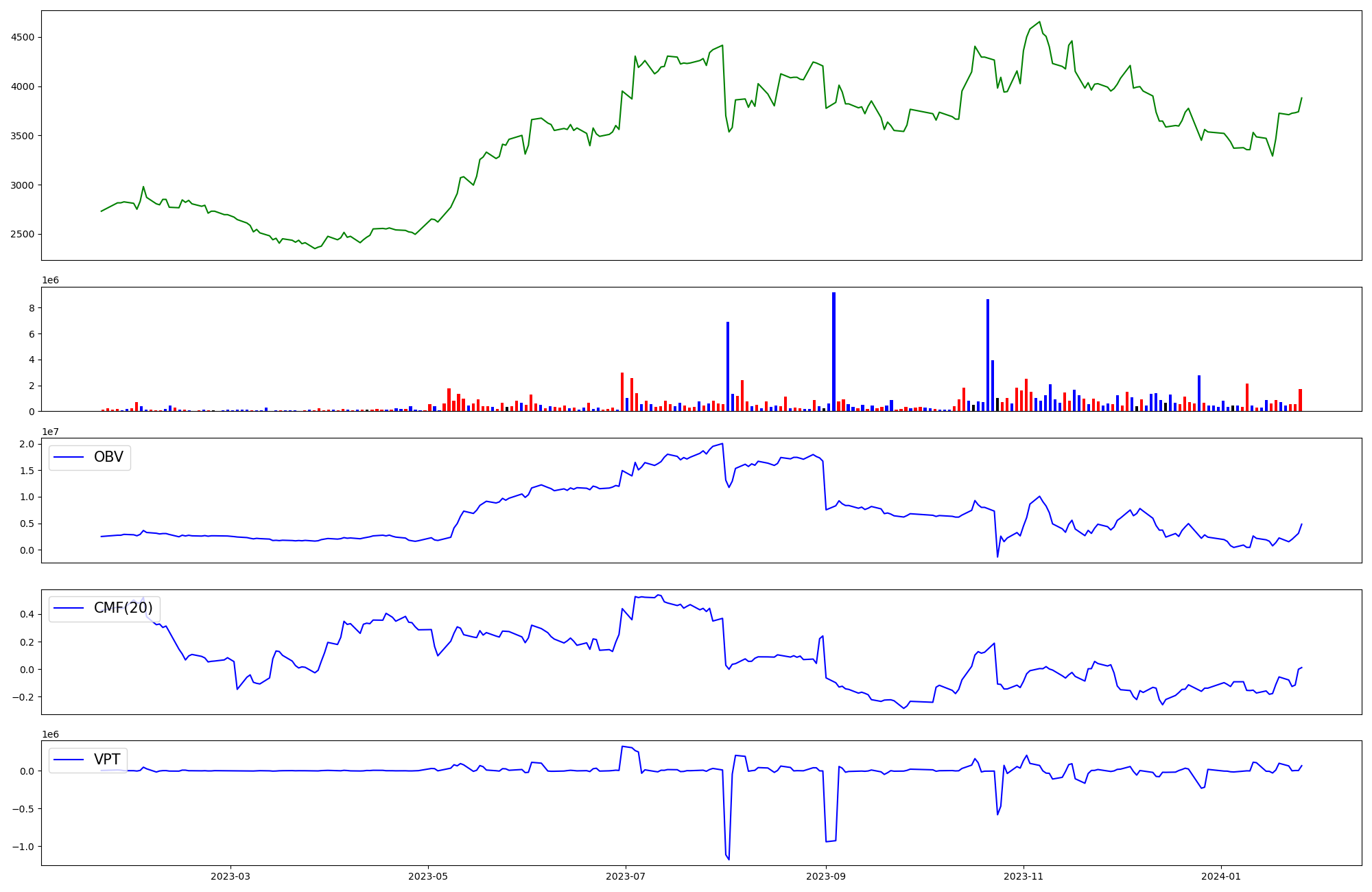The width and height of the screenshot is (1372, 892).
Task: Click the 2023-09 date tick label
Action: (826, 876)
